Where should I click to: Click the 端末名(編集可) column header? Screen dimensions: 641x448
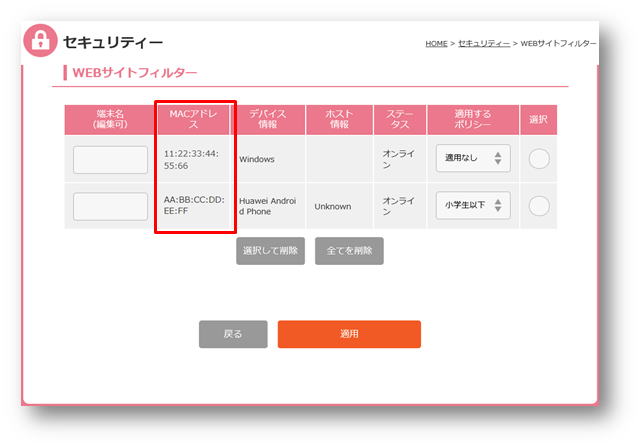click(110, 119)
